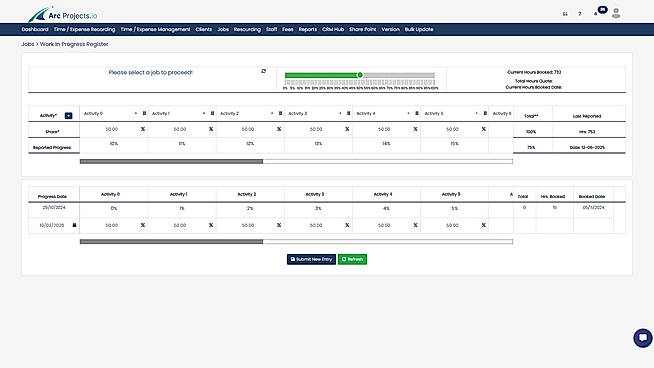The width and height of the screenshot is (654, 368).
Task: Open the user profile avatar
Action: pyautogui.click(x=616, y=13)
